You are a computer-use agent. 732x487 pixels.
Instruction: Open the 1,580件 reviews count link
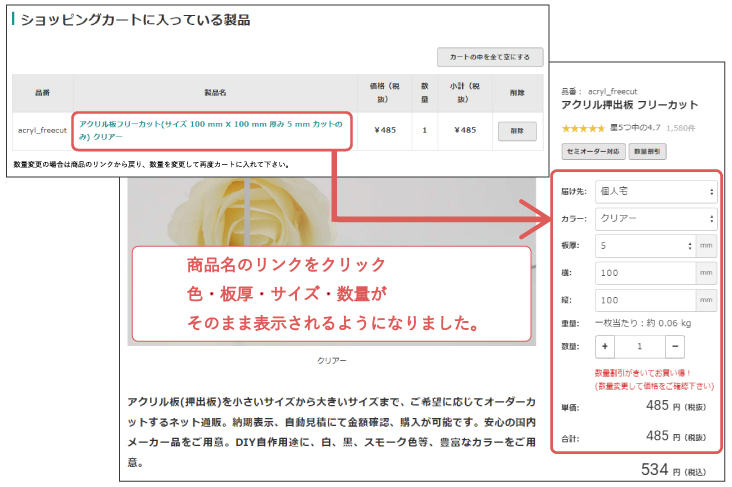point(681,128)
